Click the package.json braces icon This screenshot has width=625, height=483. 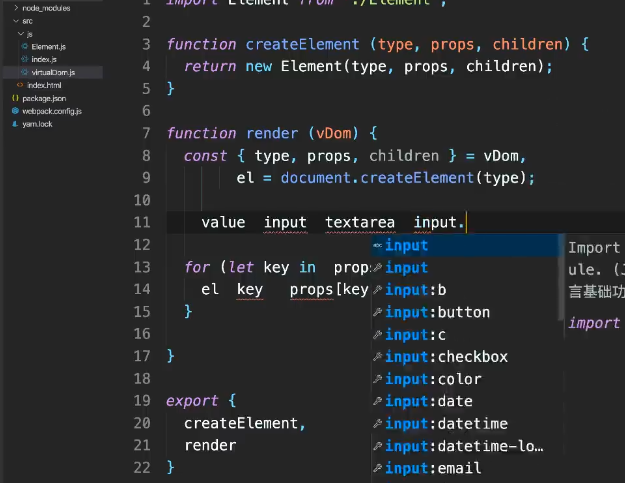(15, 98)
